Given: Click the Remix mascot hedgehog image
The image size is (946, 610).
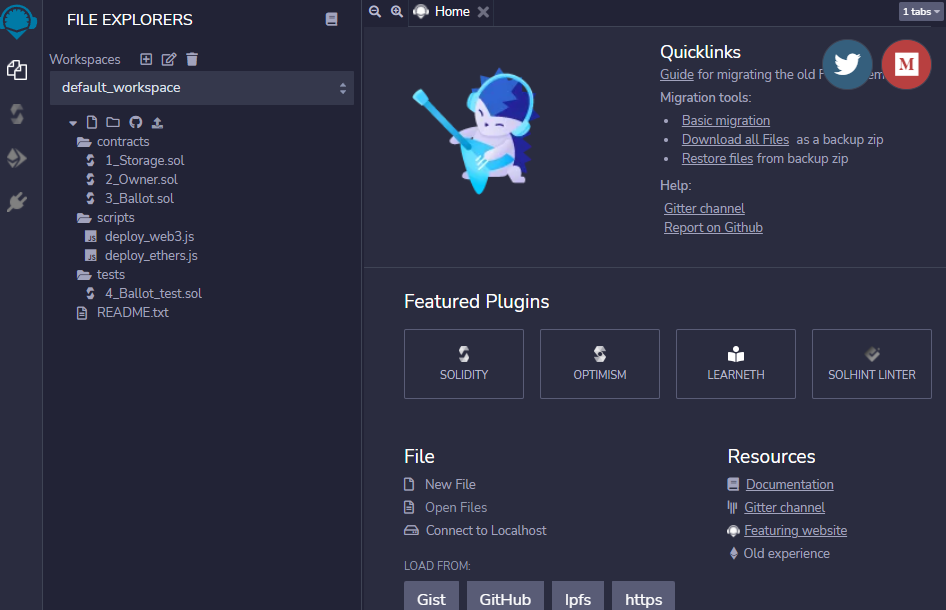Looking at the screenshot, I should pos(477,130).
